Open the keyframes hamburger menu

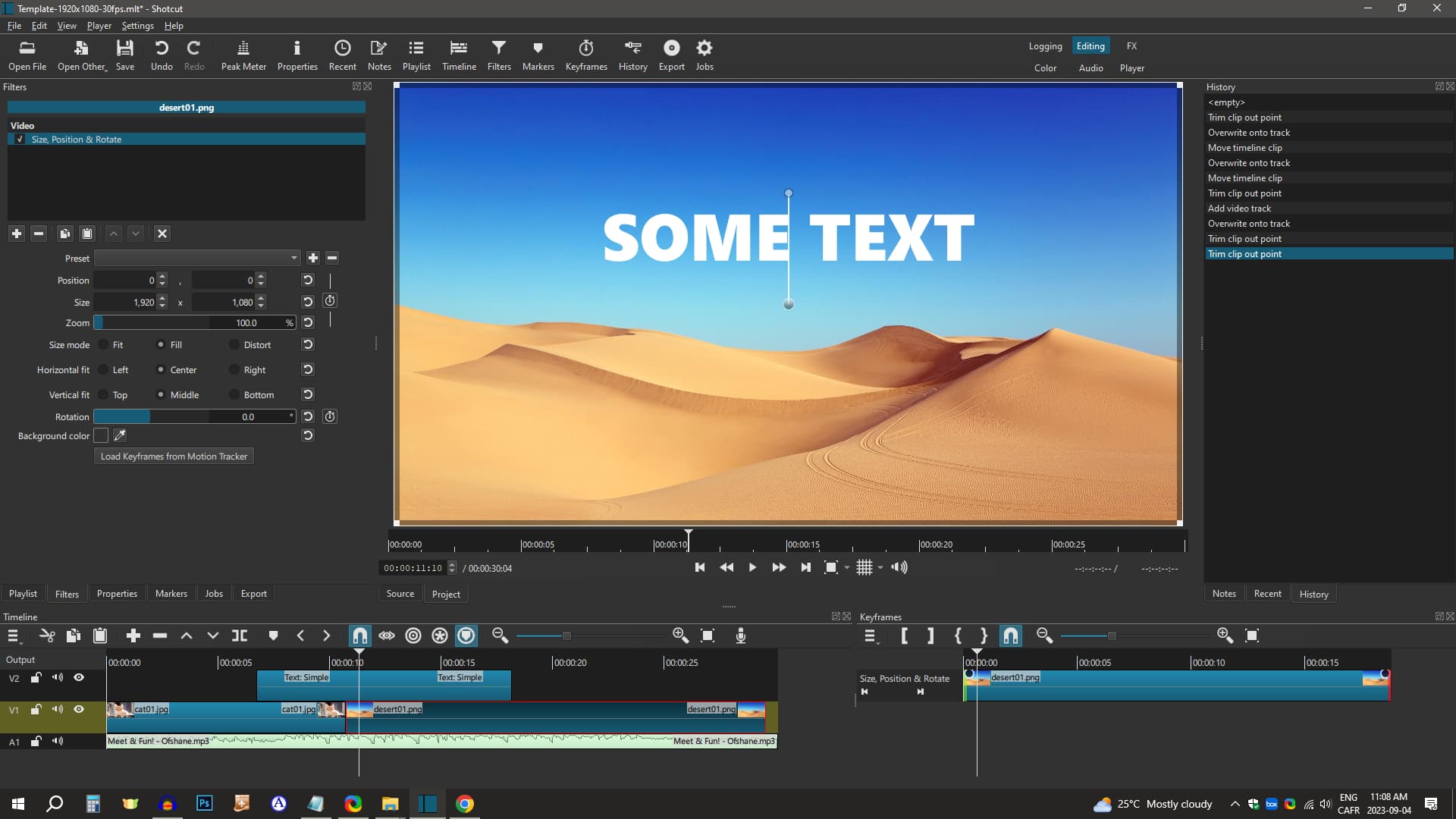click(x=871, y=635)
